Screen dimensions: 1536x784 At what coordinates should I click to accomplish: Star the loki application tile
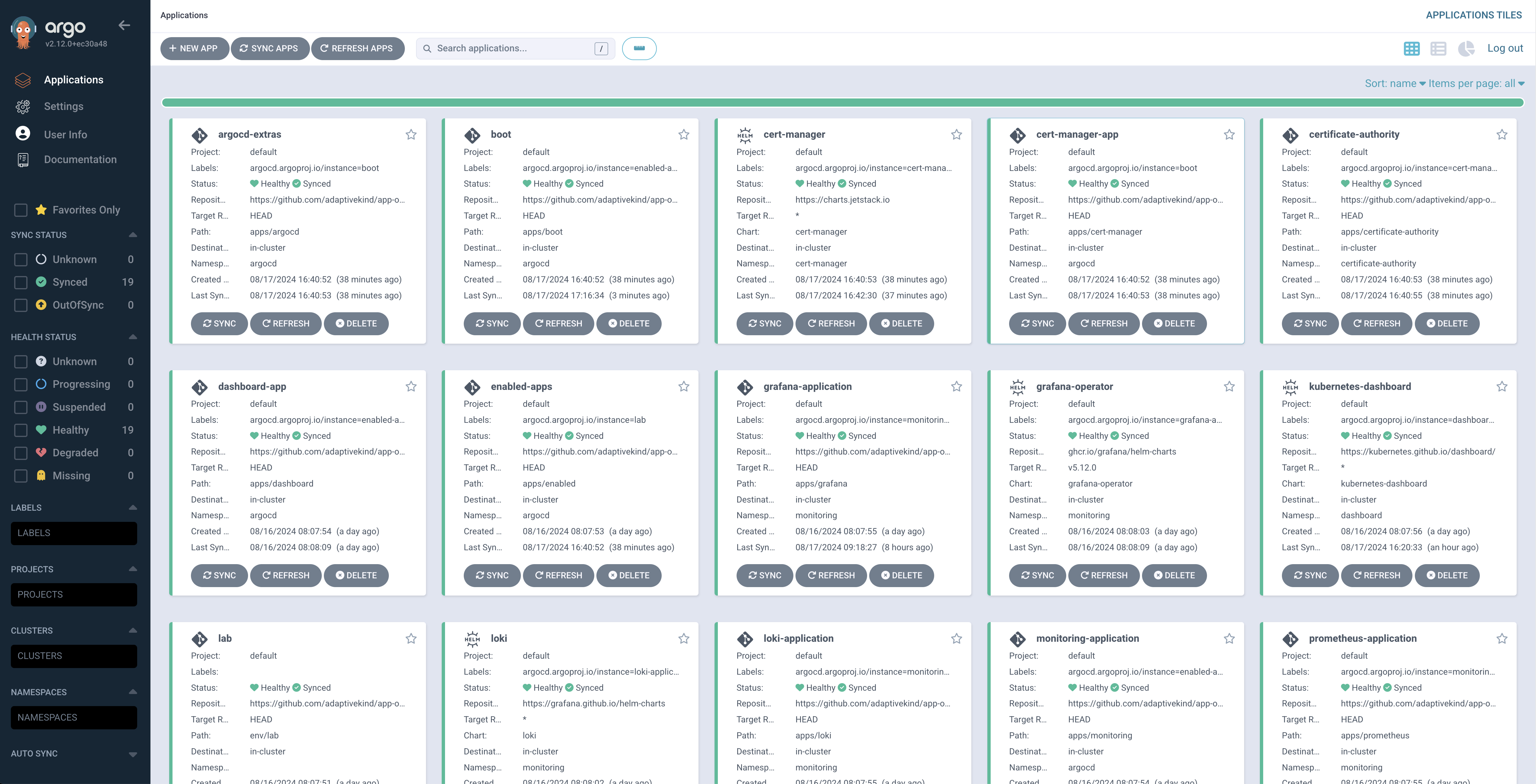pyautogui.click(x=684, y=638)
